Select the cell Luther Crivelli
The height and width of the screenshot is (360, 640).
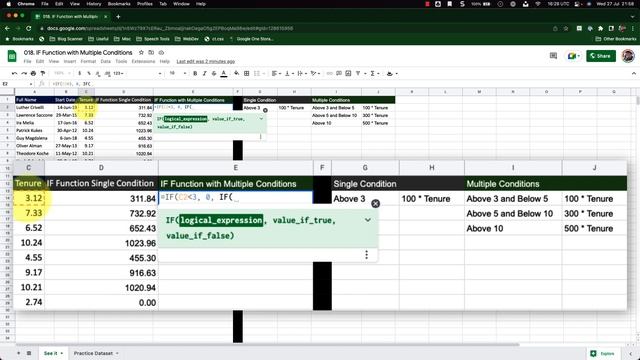point(34,107)
